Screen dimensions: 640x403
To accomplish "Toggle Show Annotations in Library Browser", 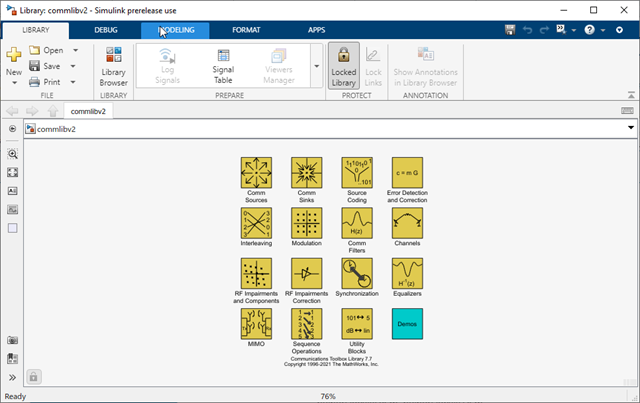I will [425, 66].
